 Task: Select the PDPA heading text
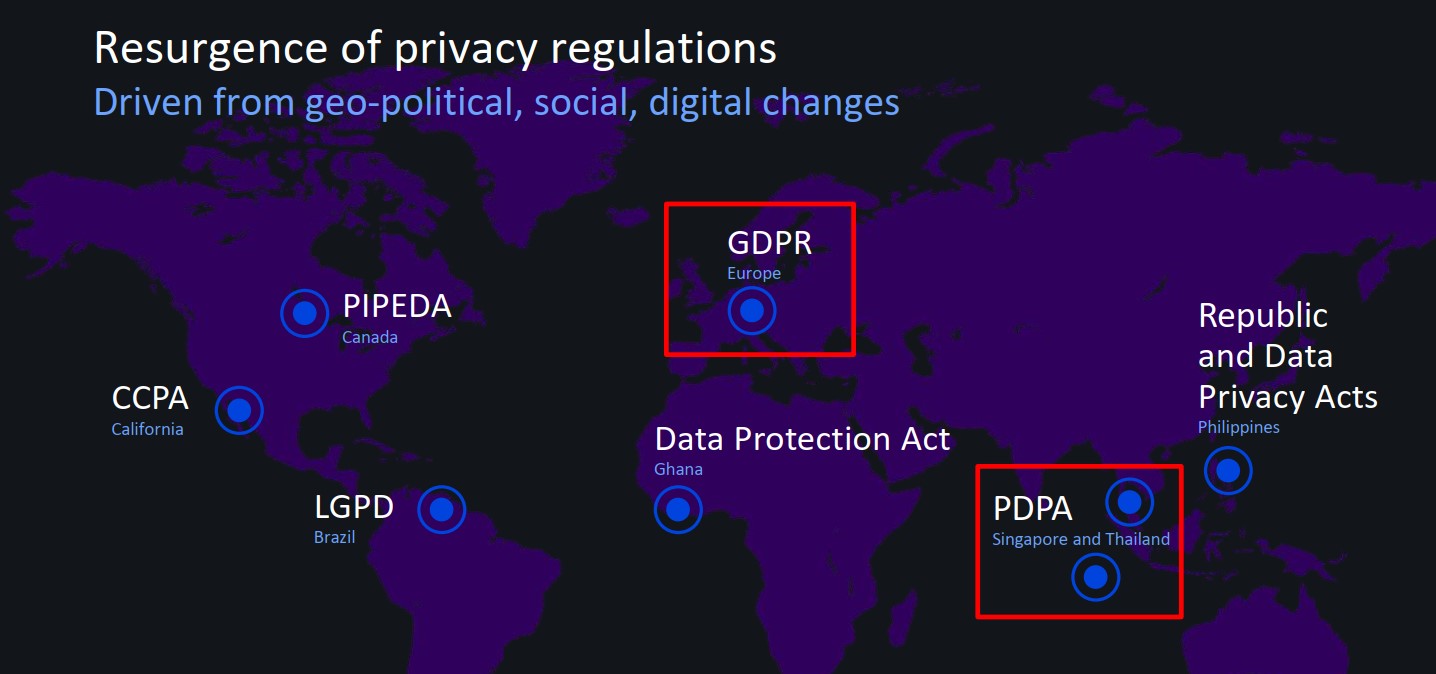[1032, 509]
